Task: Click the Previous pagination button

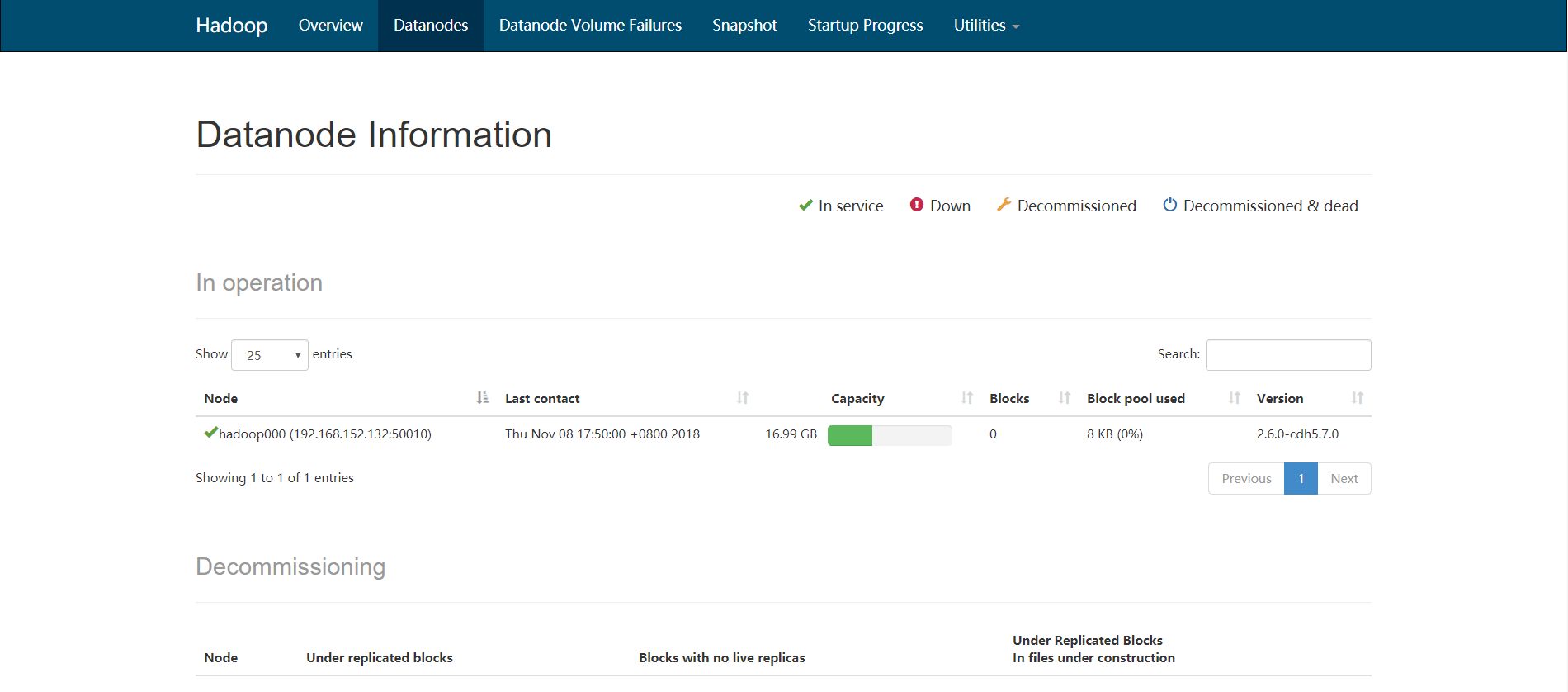Action: pyautogui.click(x=1246, y=479)
